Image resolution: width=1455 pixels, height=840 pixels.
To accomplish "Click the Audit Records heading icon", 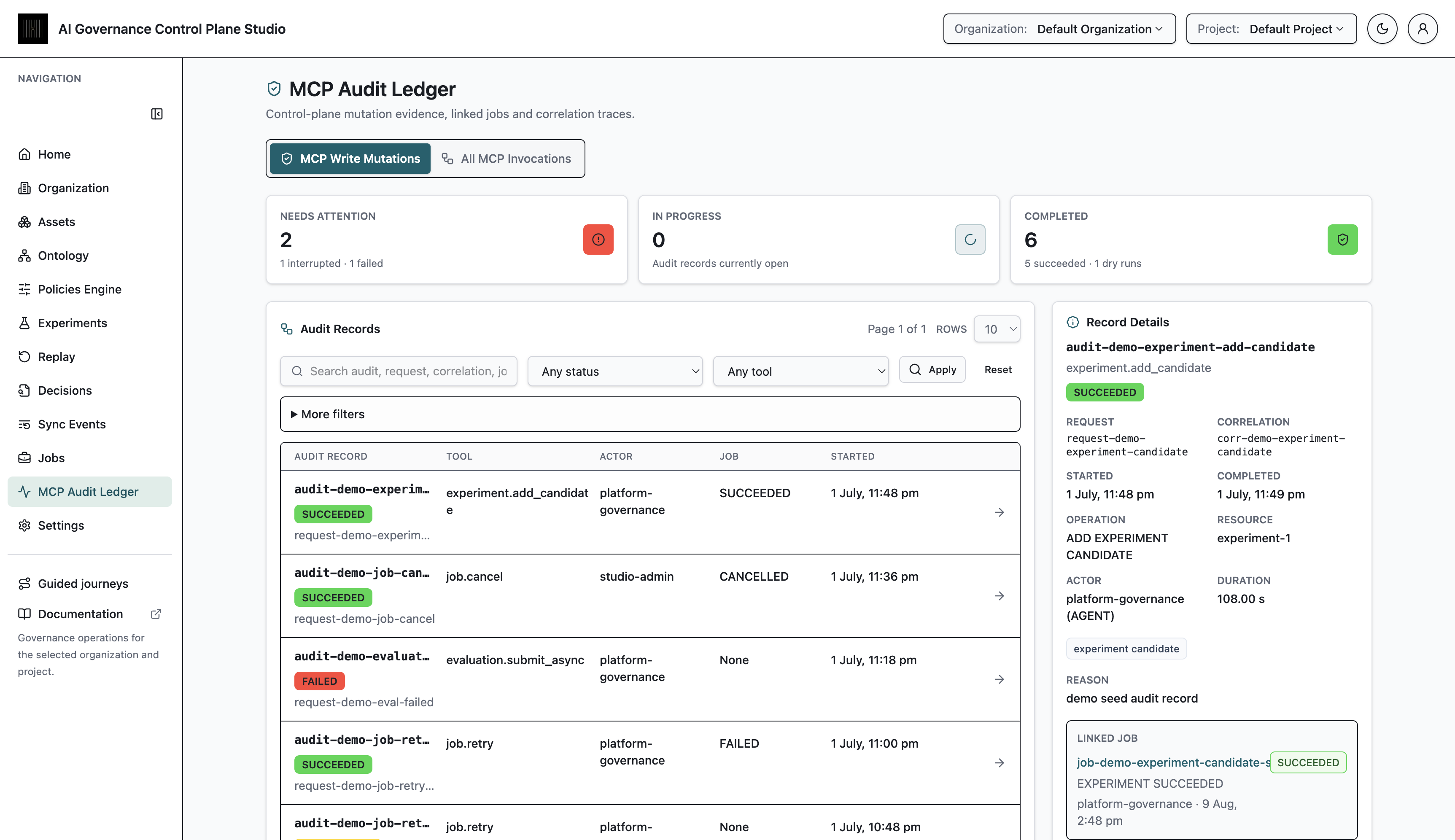I will click(x=287, y=329).
